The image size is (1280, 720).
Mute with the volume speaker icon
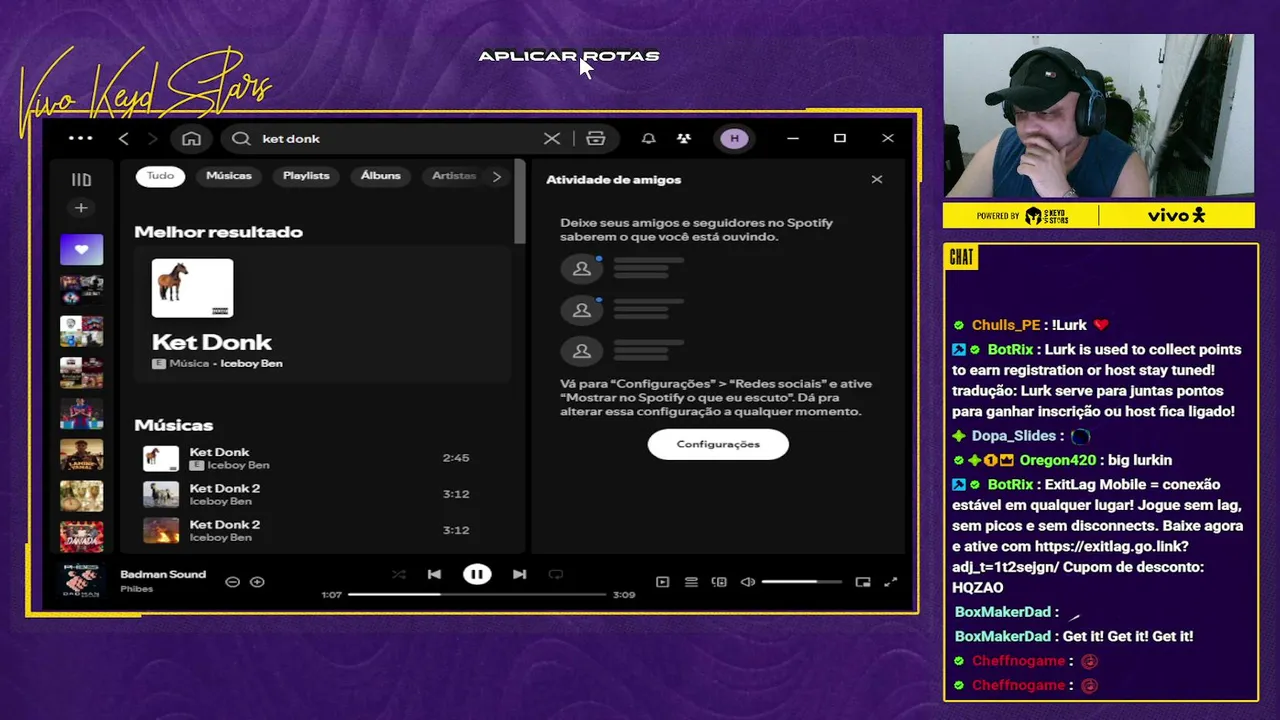(x=747, y=582)
